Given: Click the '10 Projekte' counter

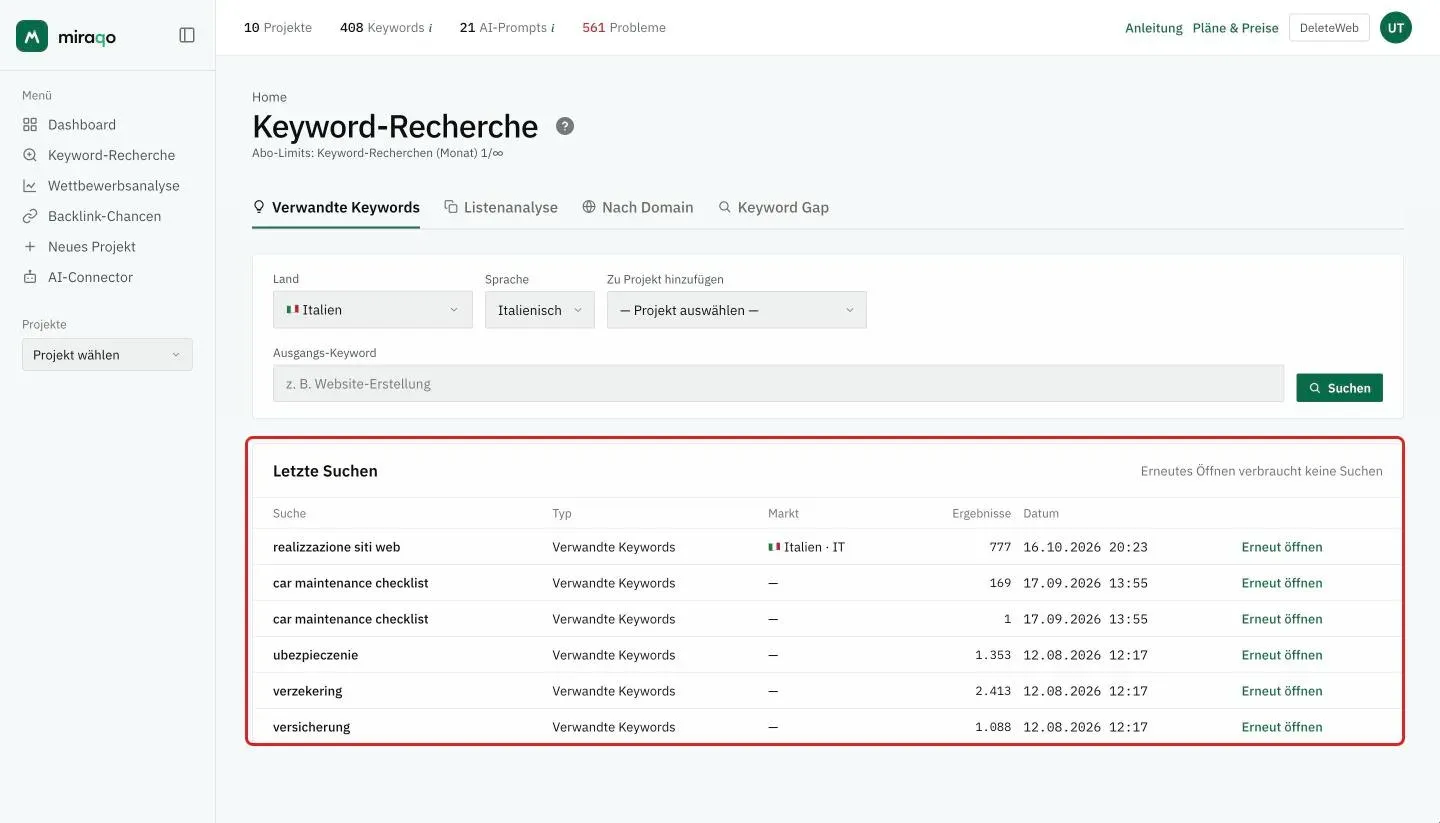Looking at the screenshot, I should pos(278,28).
